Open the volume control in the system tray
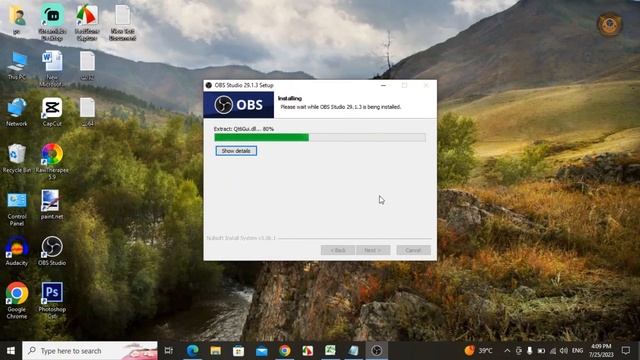 (x=564, y=351)
